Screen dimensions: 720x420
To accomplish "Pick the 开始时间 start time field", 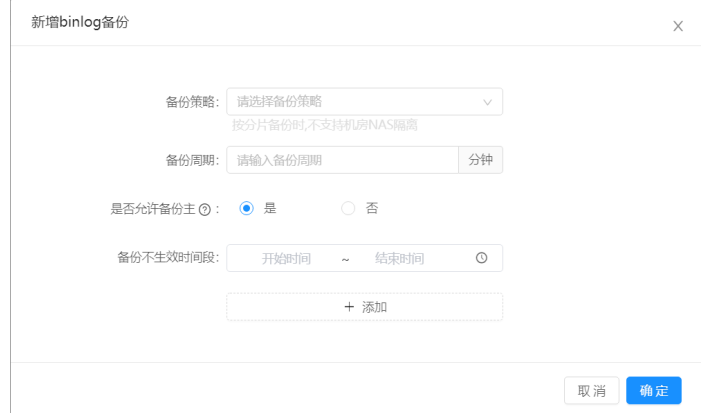I will (286, 258).
